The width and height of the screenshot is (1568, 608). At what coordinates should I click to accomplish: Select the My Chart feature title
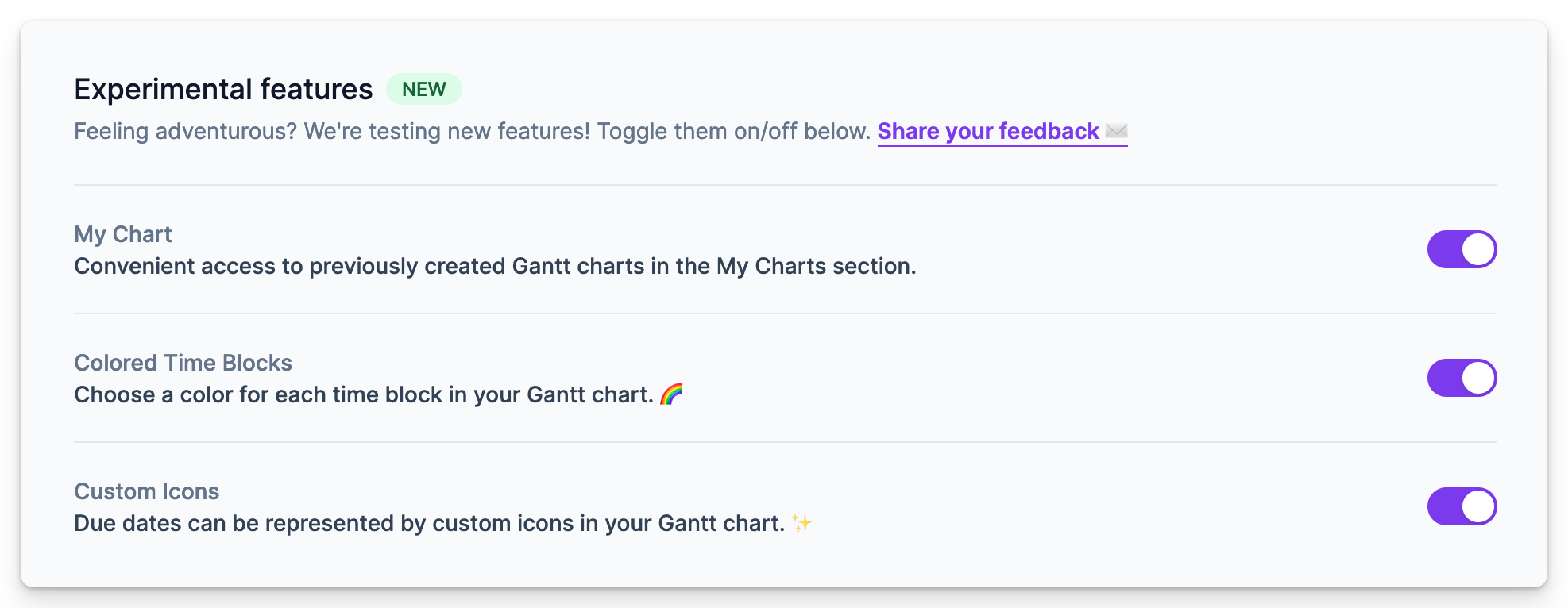click(123, 234)
